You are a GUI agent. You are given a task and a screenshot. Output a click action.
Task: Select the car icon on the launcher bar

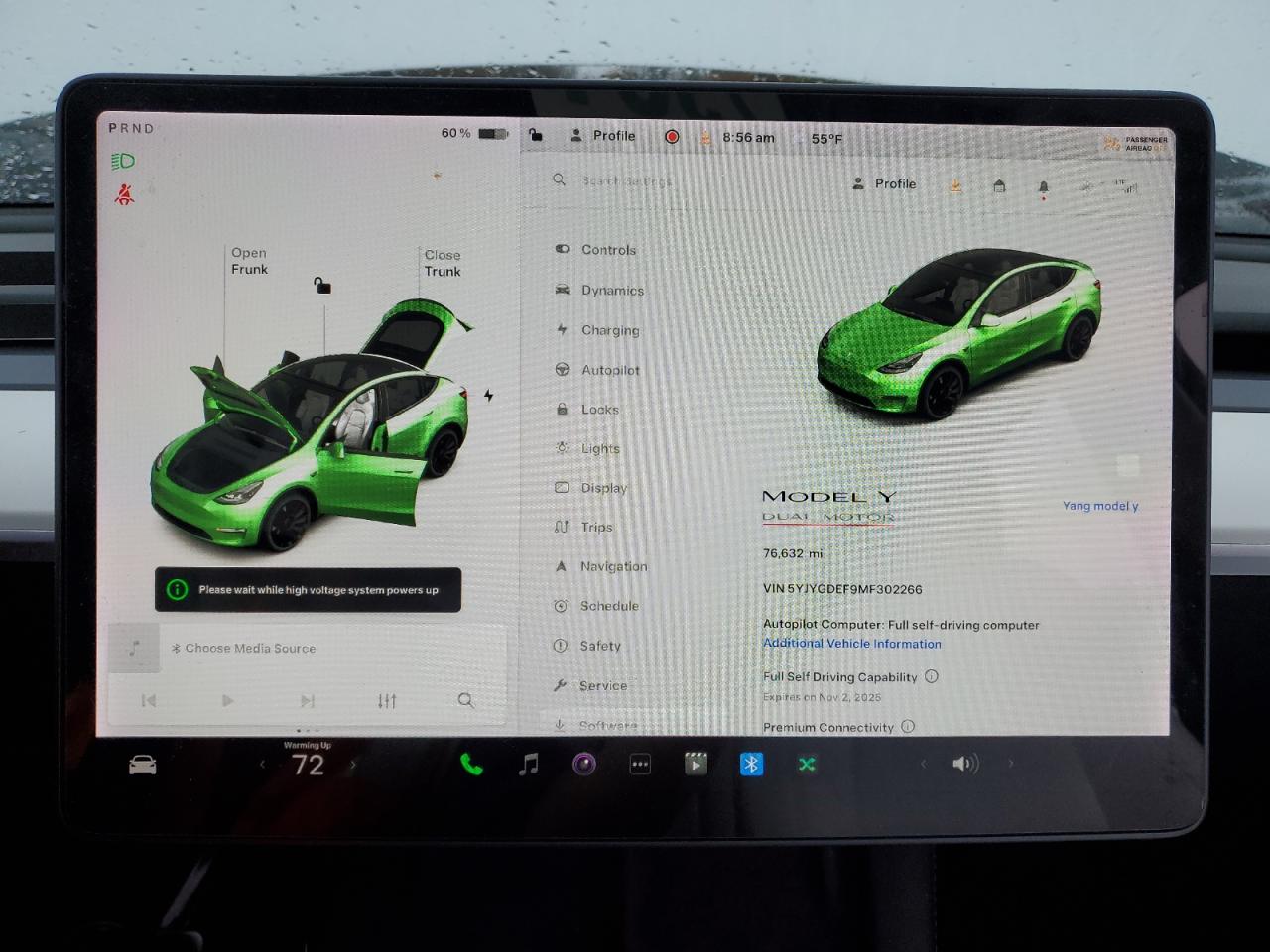pyautogui.click(x=142, y=764)
